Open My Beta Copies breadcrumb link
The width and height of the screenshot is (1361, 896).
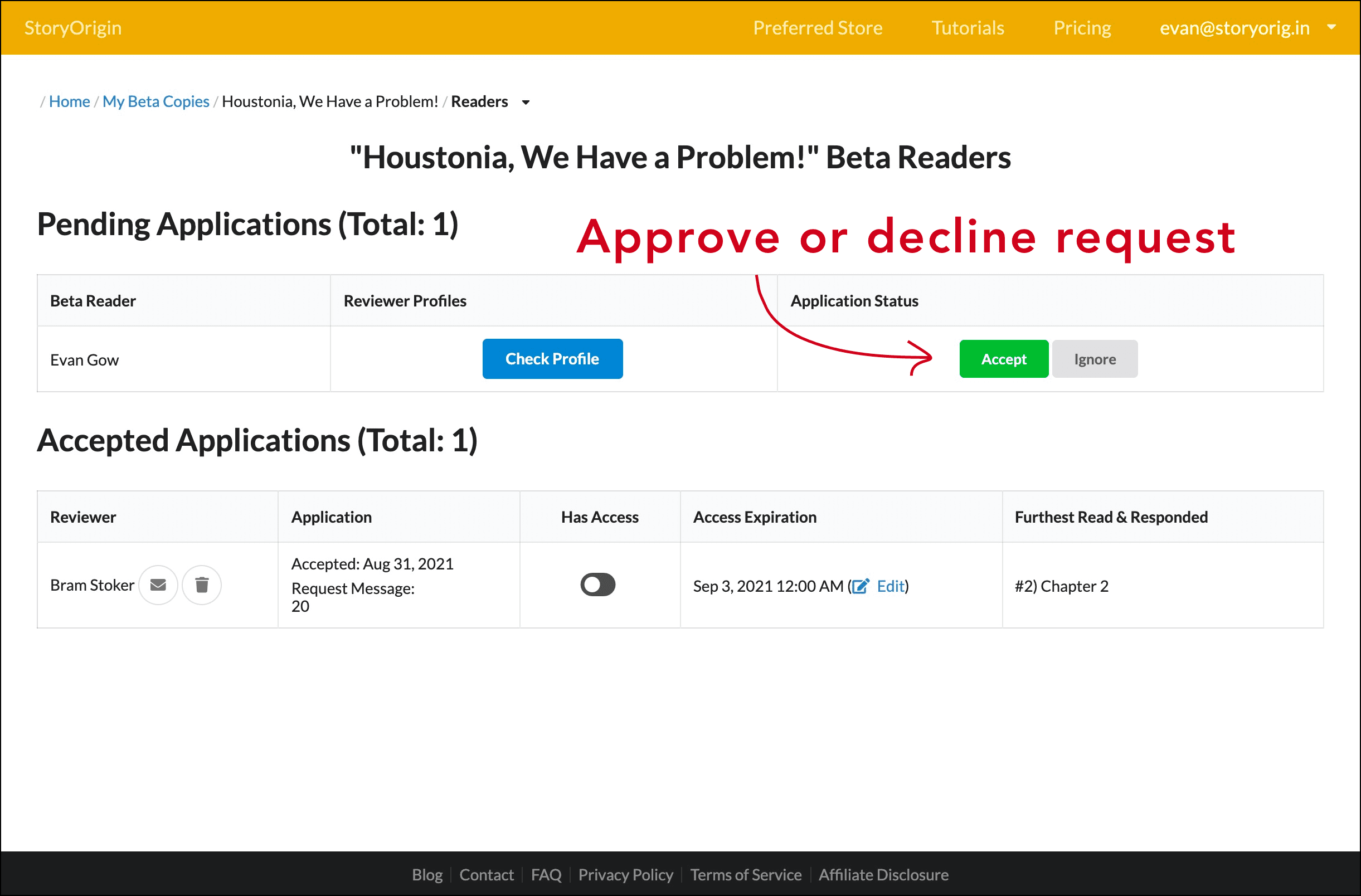155,101
